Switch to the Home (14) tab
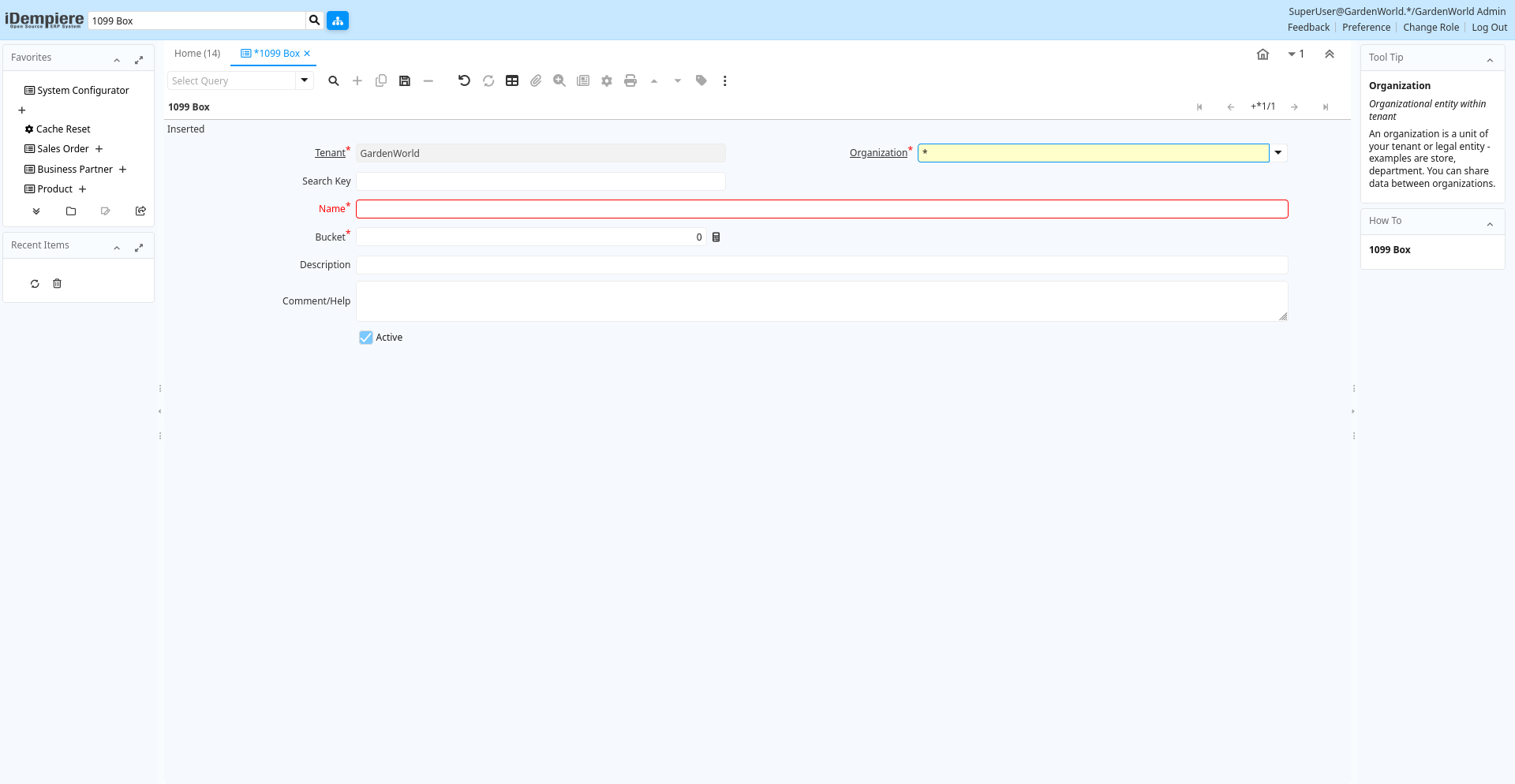The height and width of the screenshot is (784, 1515). point(197,54)
